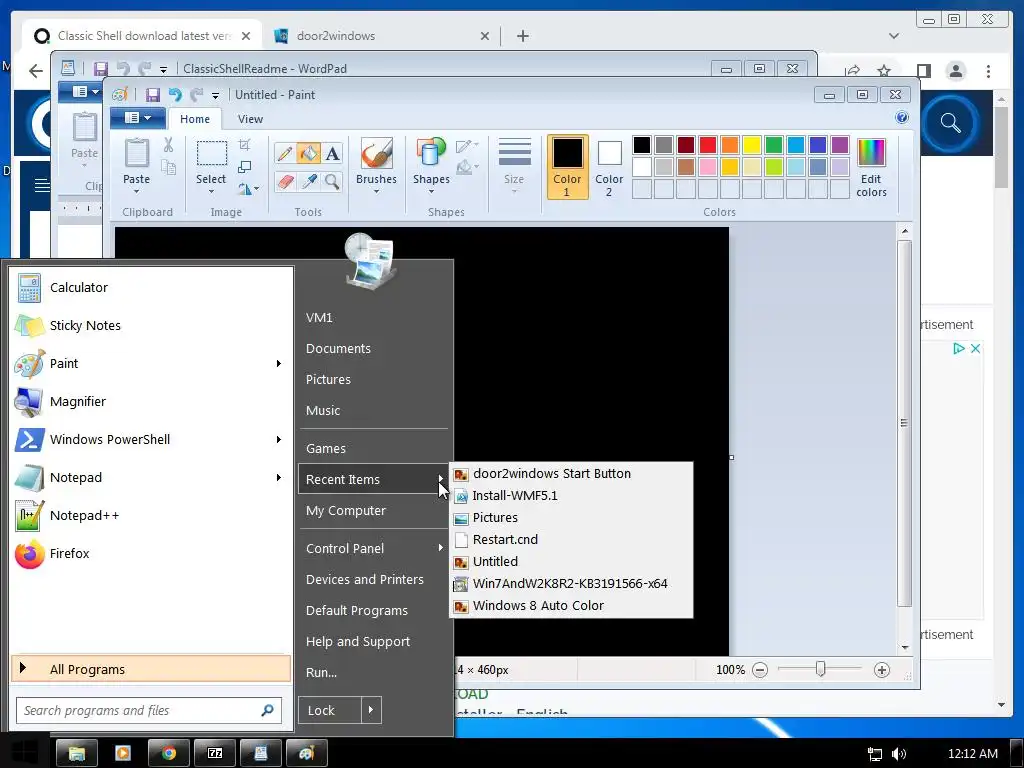The image size is (1024, 768).
Task: Click Run... in Start menu
Action: pyautogui.click(x=374, y=672)
